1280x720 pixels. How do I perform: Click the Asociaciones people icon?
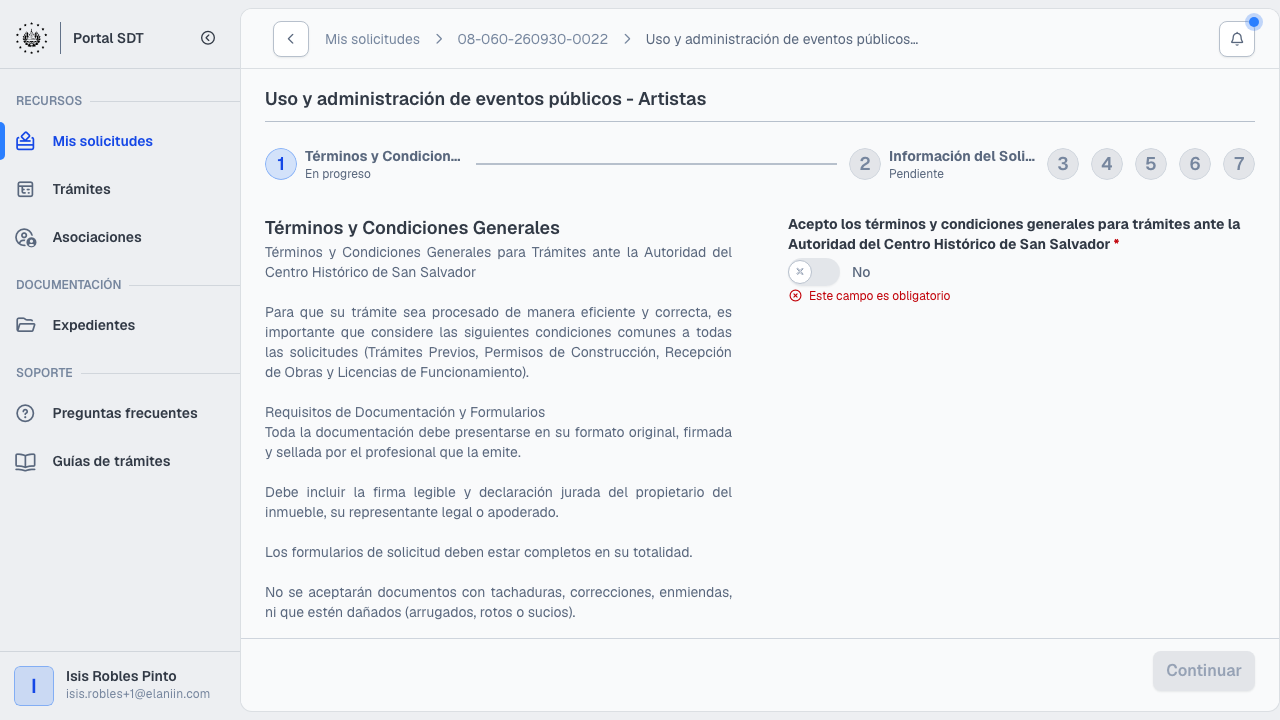[x=26, y=237]
